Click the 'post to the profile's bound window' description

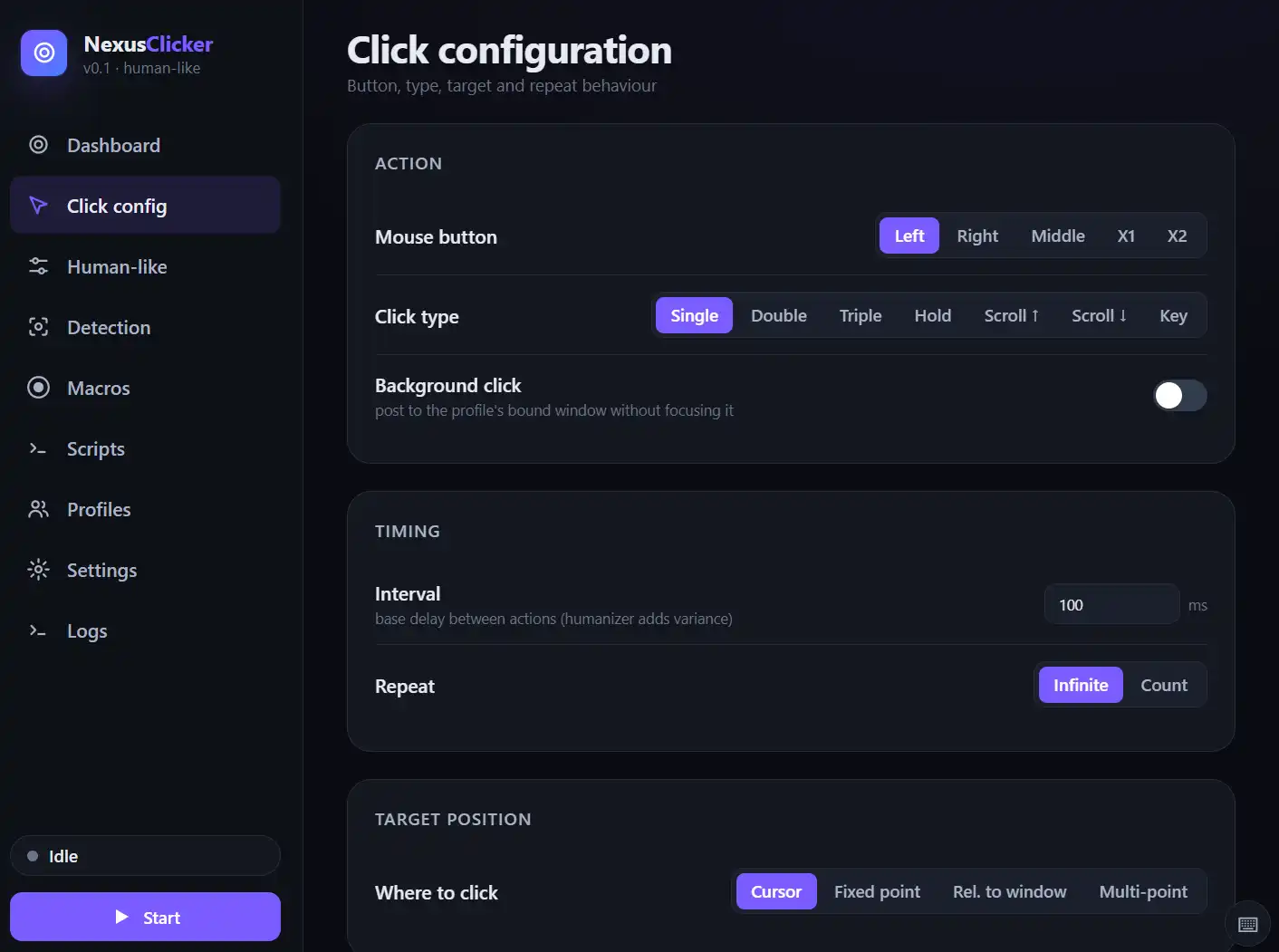point(554,410)
